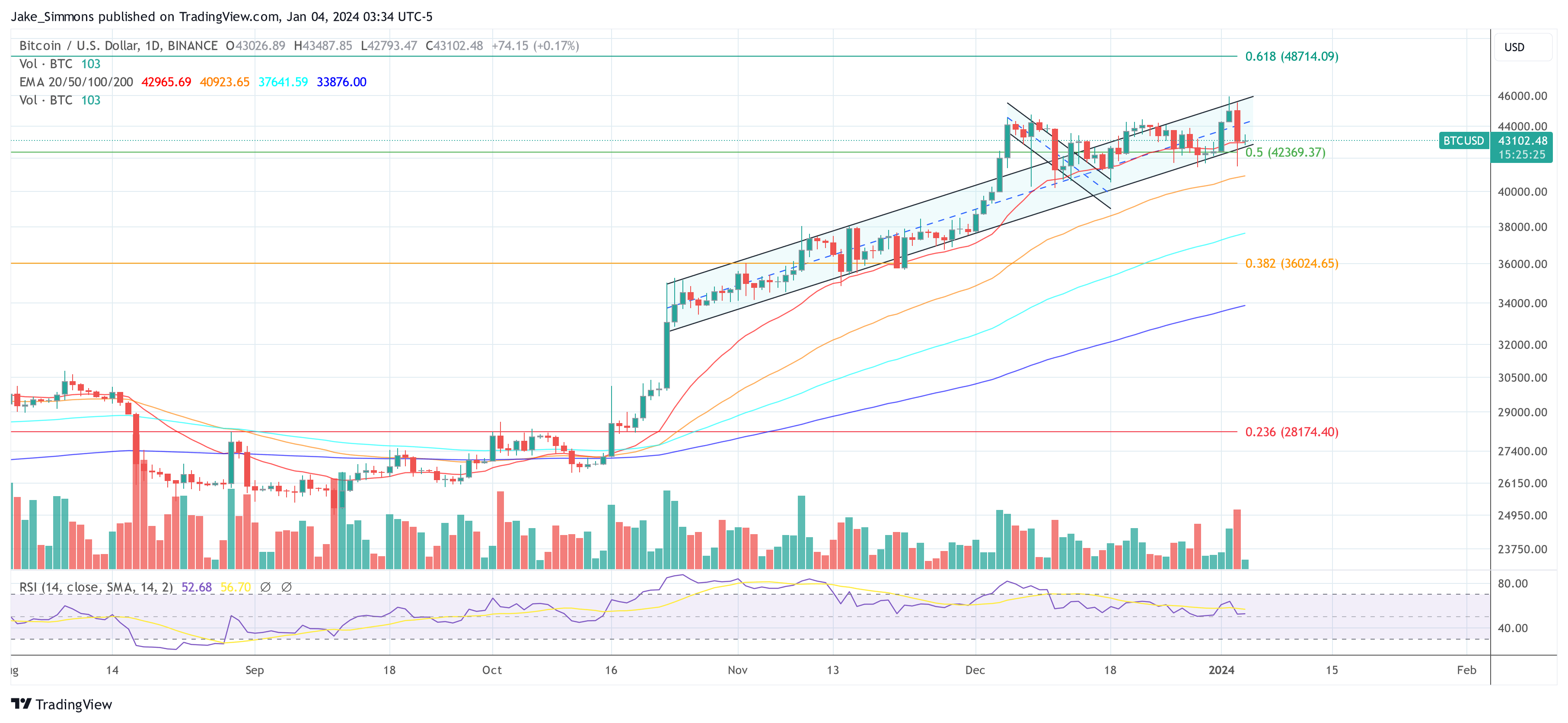Click the countdown timer 15:25:25
1568x723 pixels.
1522,155
